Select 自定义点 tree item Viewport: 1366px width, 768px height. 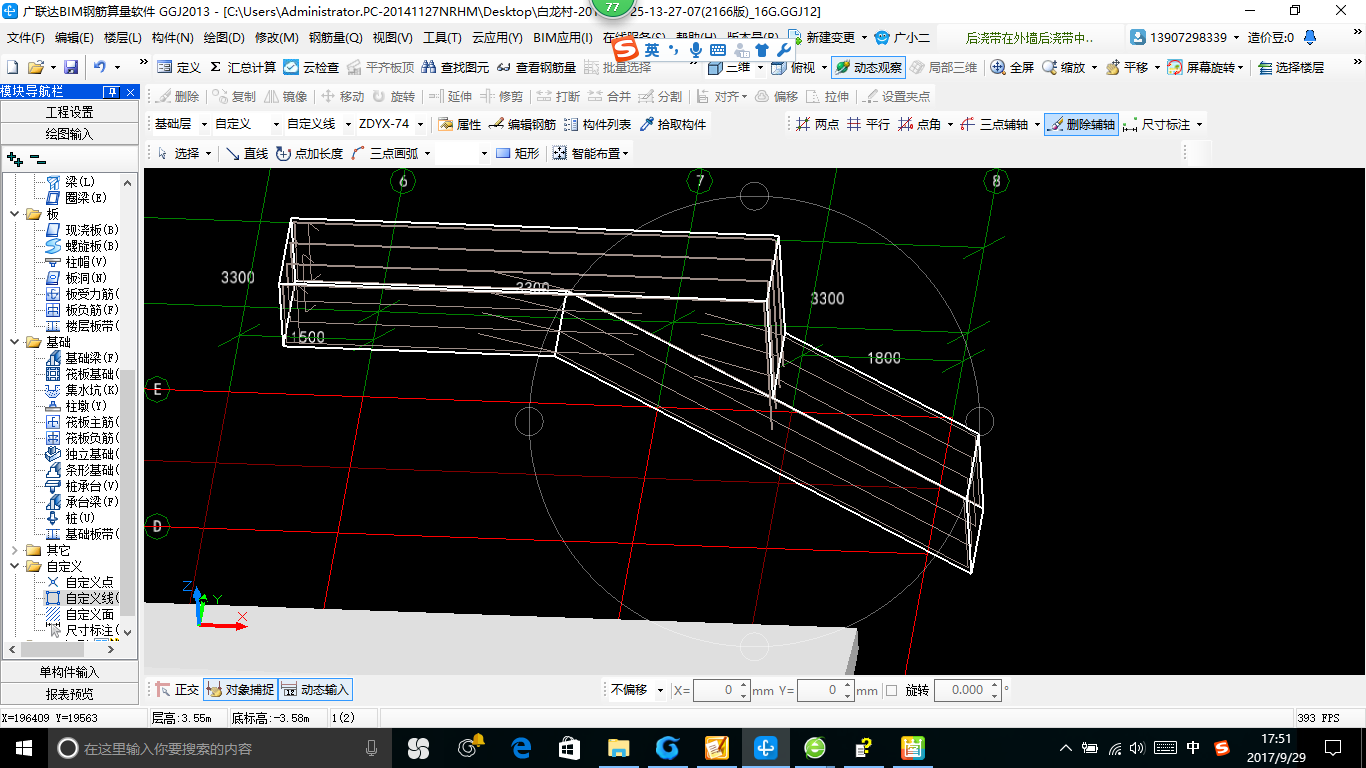[81, 582]
